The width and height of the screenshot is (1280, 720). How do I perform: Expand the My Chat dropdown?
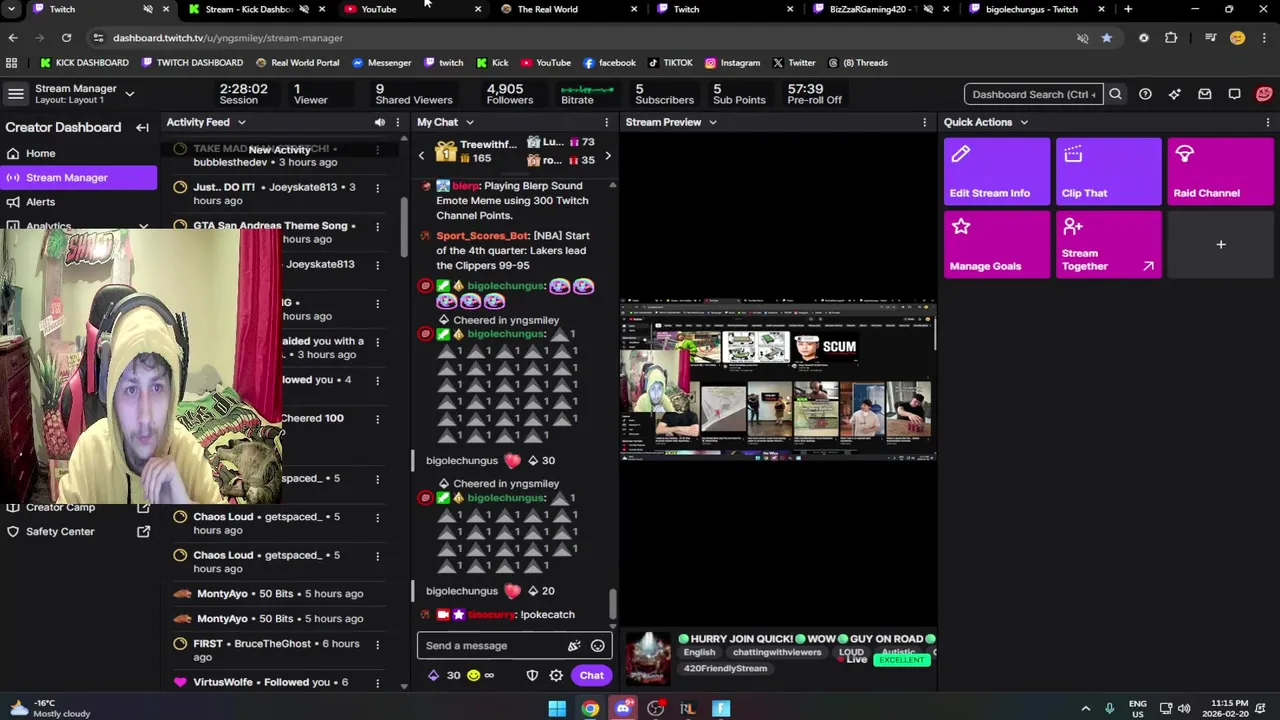pos(468,122)
